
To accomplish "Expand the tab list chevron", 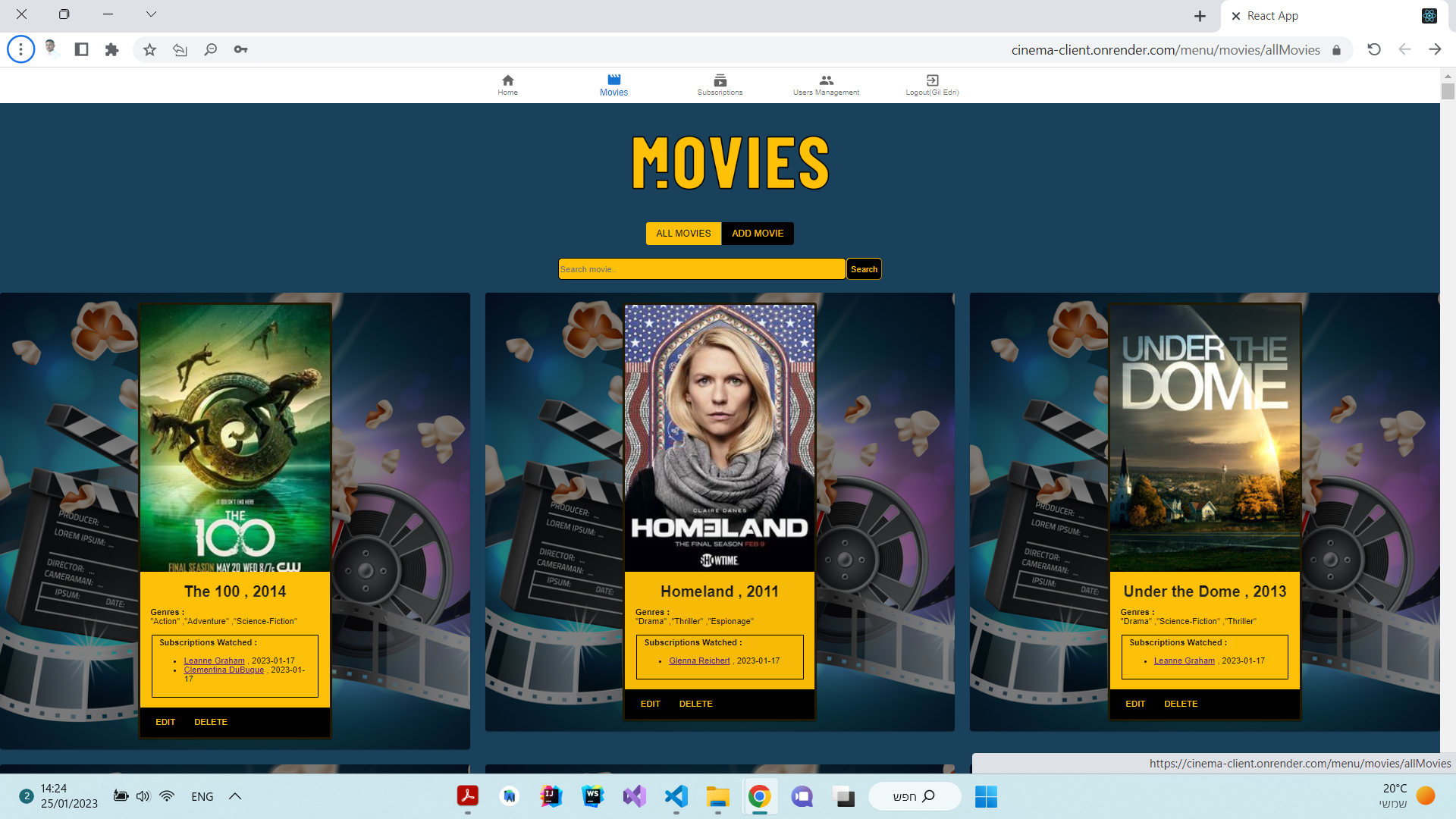I will click(151, 14).
